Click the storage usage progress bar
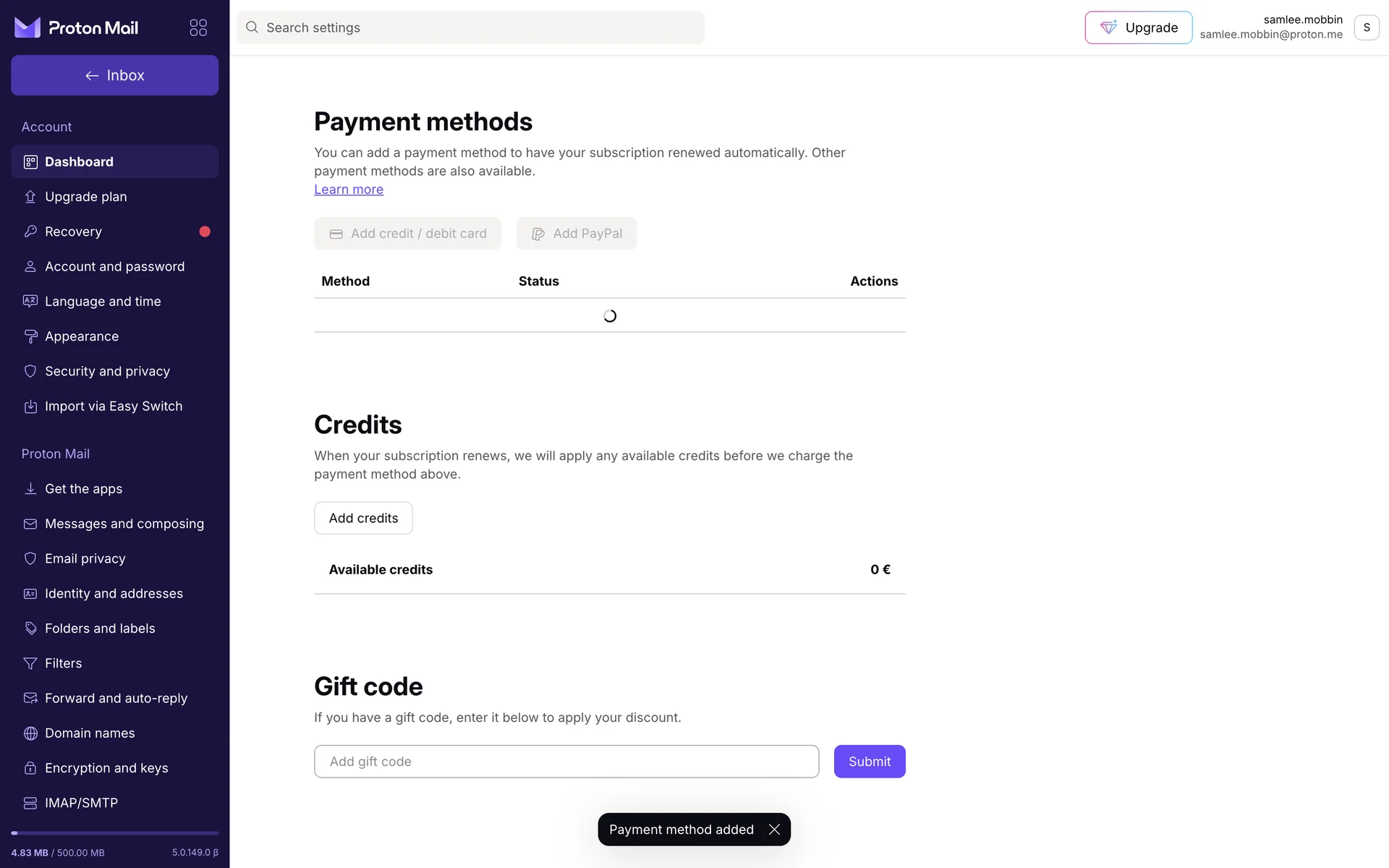The image size is (1389, 868). click(114, 833)
